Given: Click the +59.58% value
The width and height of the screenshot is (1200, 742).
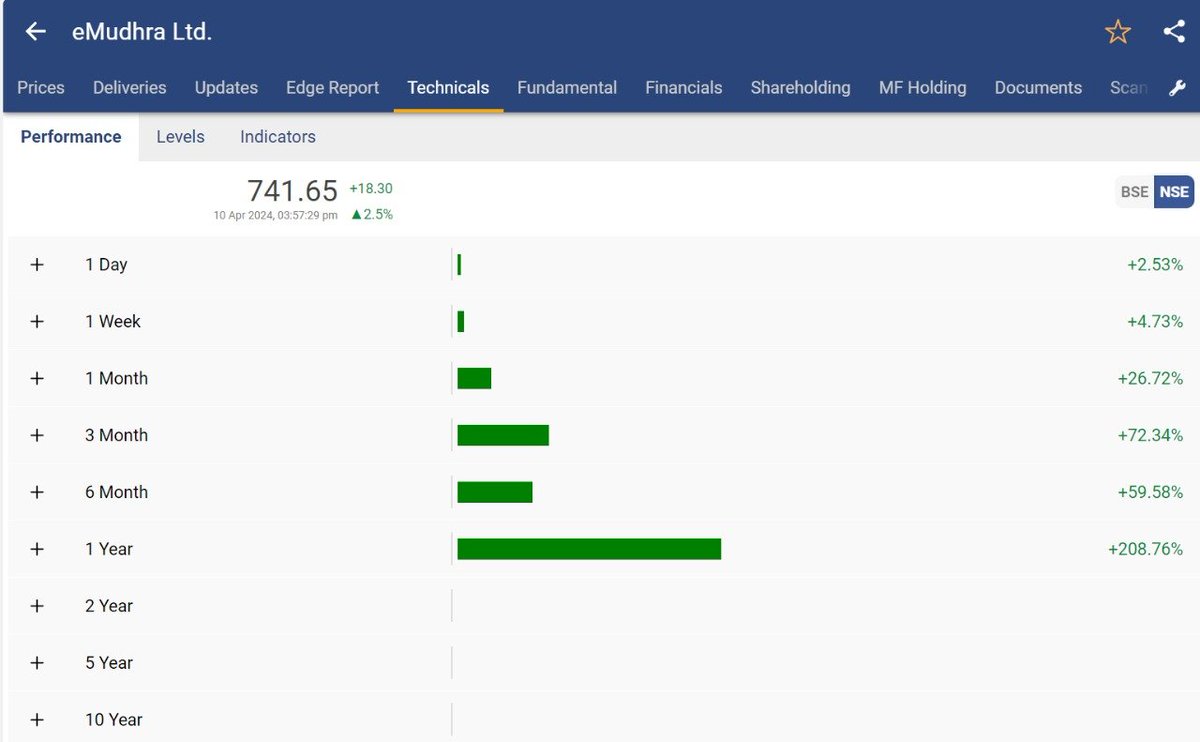Looking at the screenshot, I should coord(1151,493).
